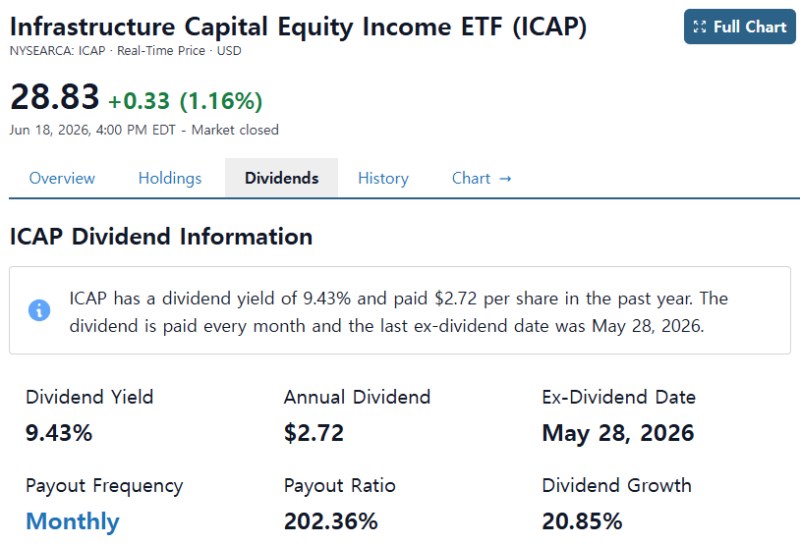The width and height of the screenshot is (800, 545).
Task: Click the arrow icon beside Chart
Action: [x=505, y=179]
